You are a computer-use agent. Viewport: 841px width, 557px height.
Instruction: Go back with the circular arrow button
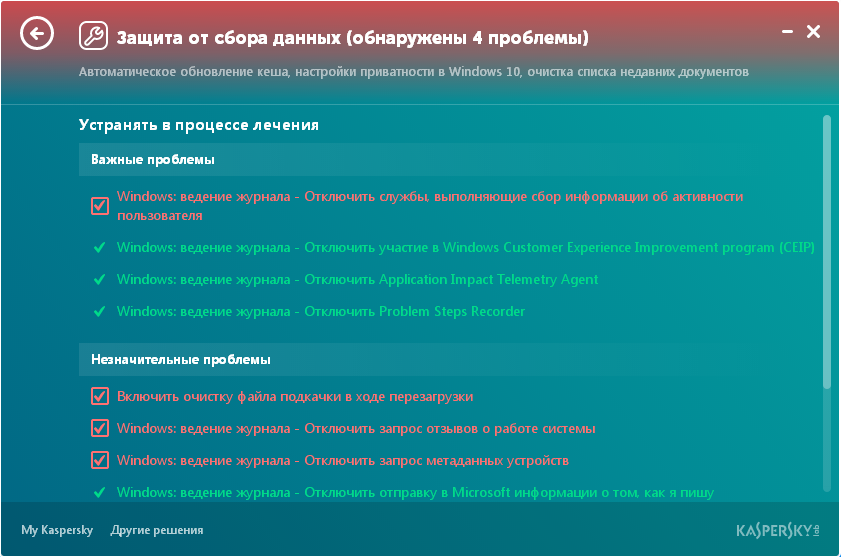pyautogui.click(x=37, y=34)
